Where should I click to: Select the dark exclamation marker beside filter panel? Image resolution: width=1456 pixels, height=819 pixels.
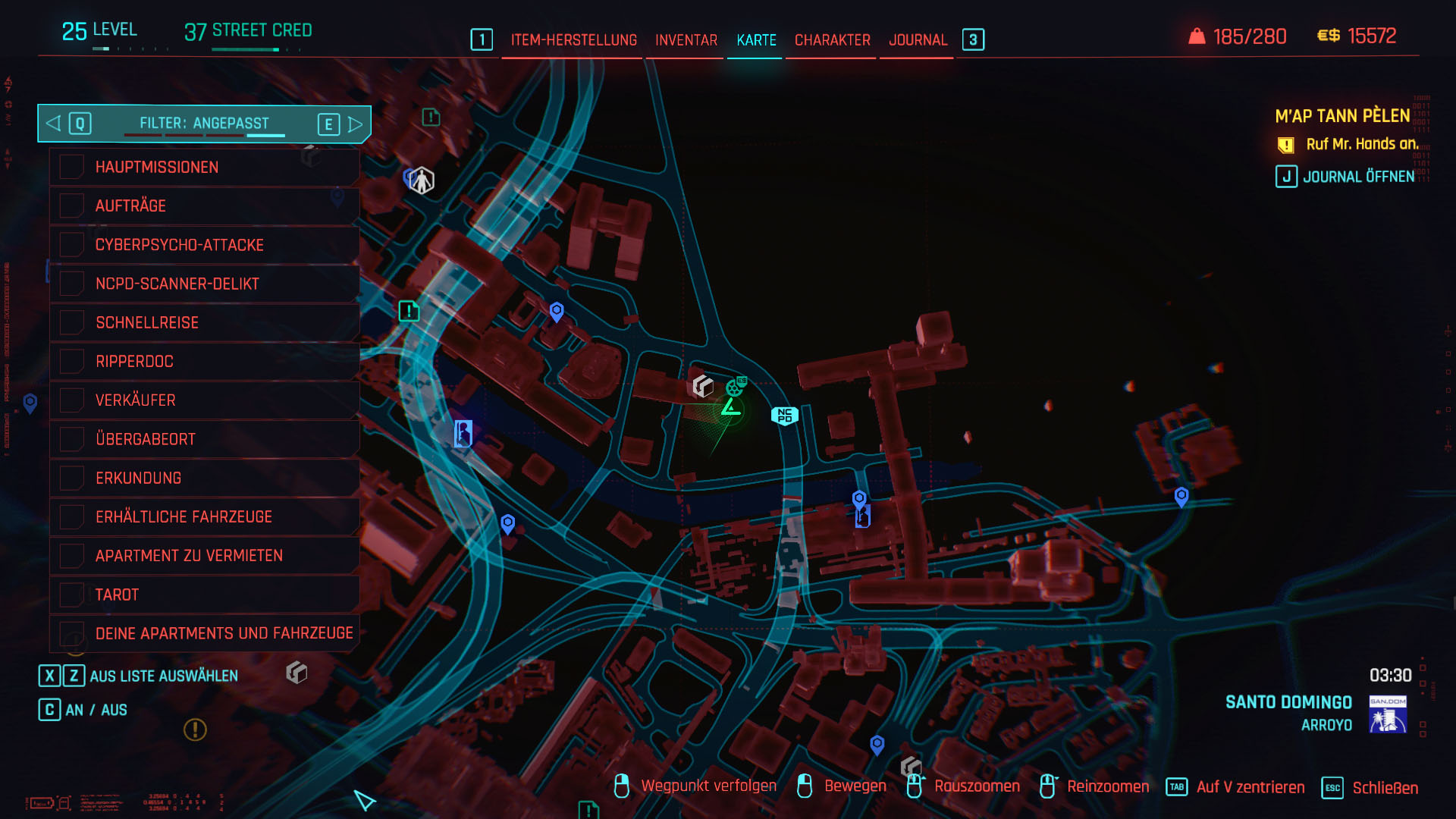[431, 117]
